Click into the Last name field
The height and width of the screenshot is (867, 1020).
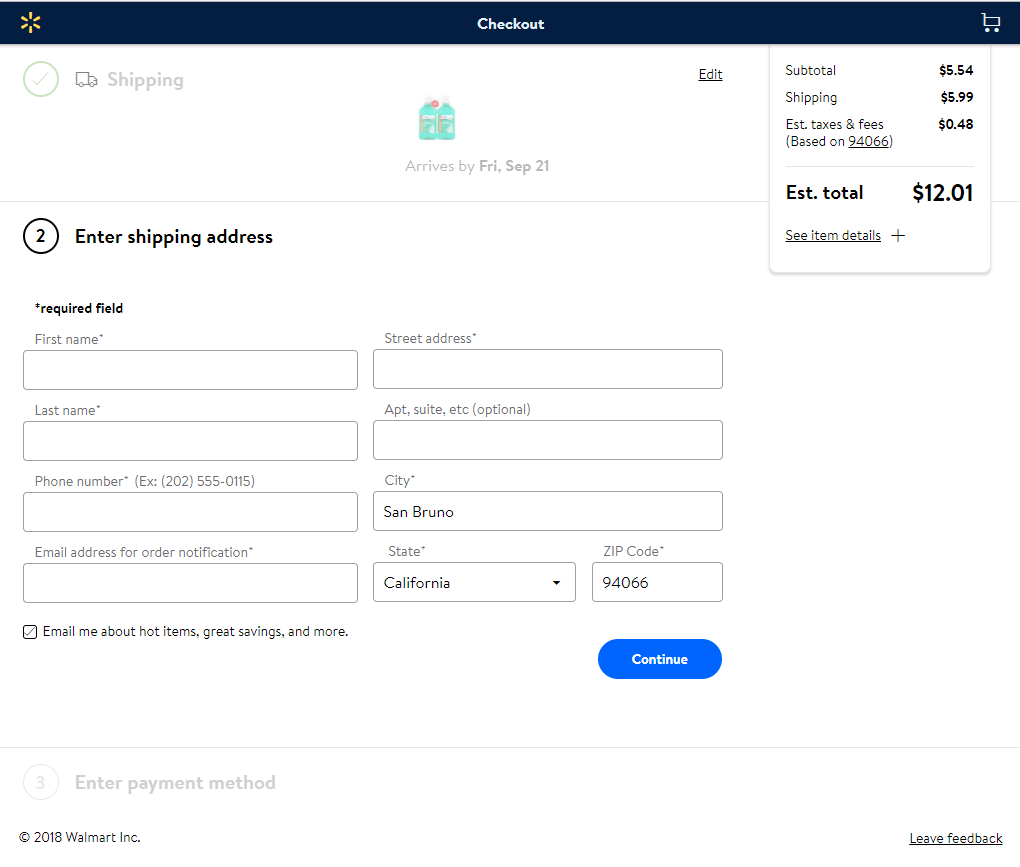(190, 441)
